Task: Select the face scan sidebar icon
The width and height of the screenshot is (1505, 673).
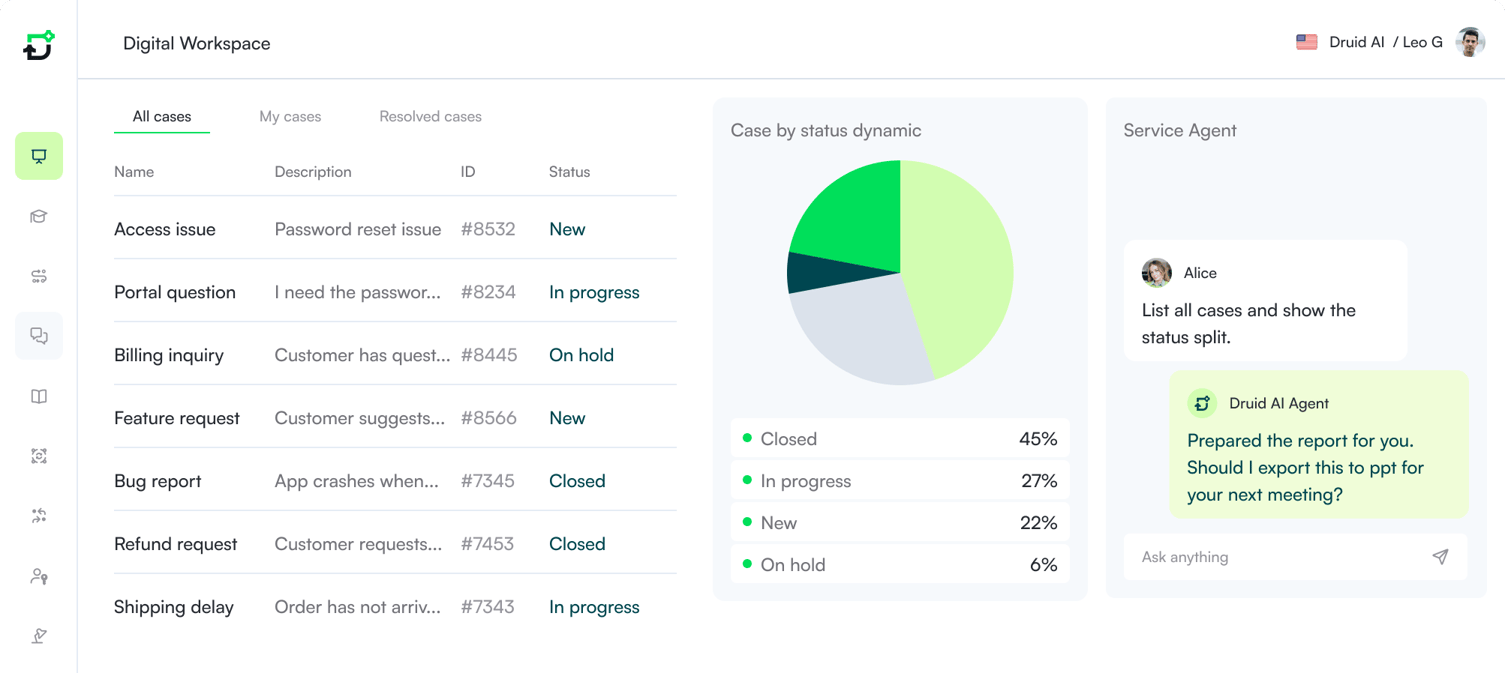Action: pos(38,456)
